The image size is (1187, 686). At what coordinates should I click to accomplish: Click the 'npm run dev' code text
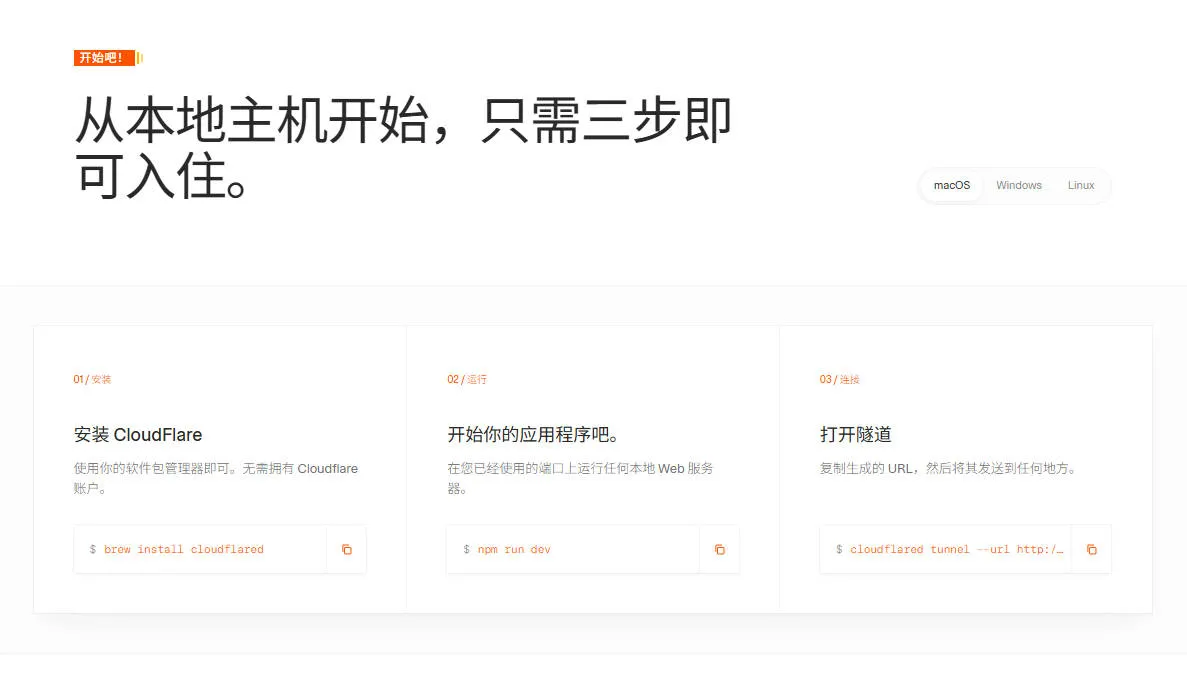514,550
